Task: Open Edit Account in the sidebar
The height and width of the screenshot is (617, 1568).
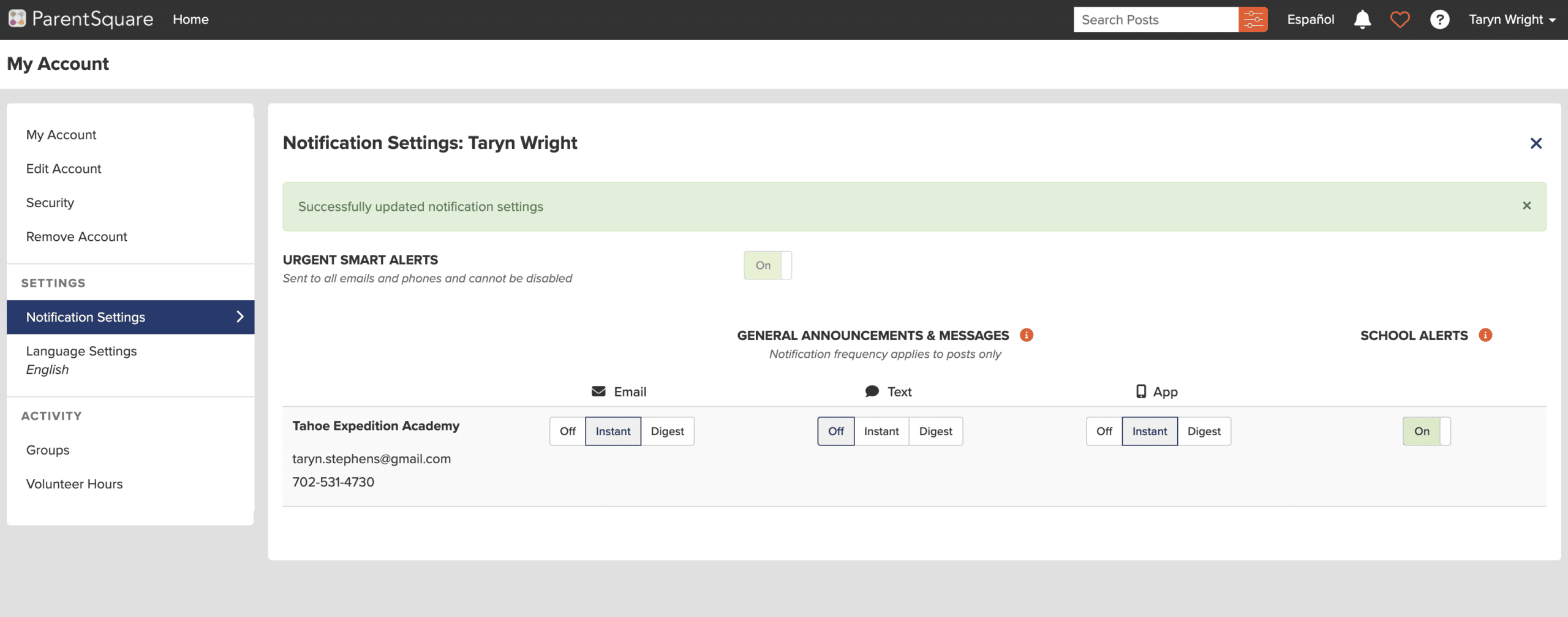Action: [64, 168]
